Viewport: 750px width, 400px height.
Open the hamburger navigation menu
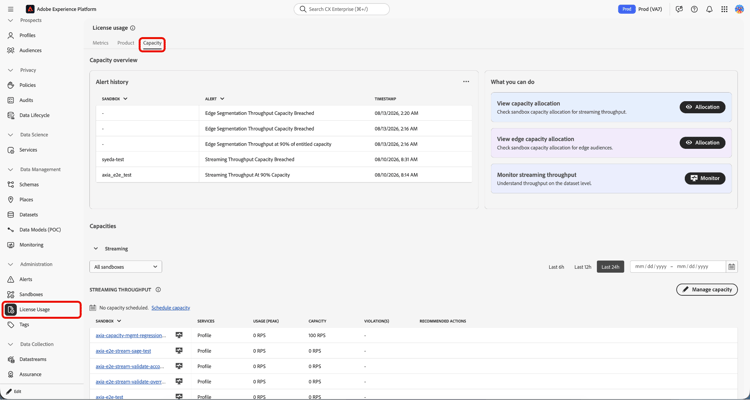11,9
